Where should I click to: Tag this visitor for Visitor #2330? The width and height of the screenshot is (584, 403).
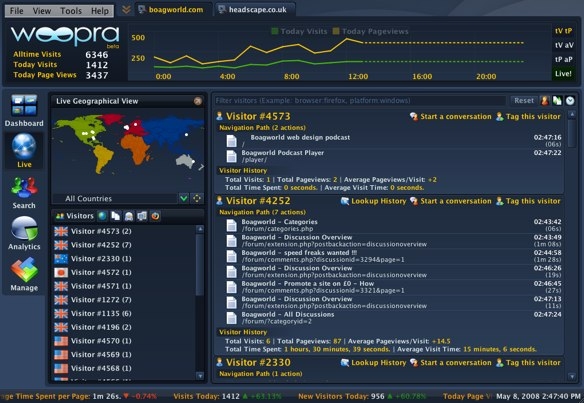[528, 363]
